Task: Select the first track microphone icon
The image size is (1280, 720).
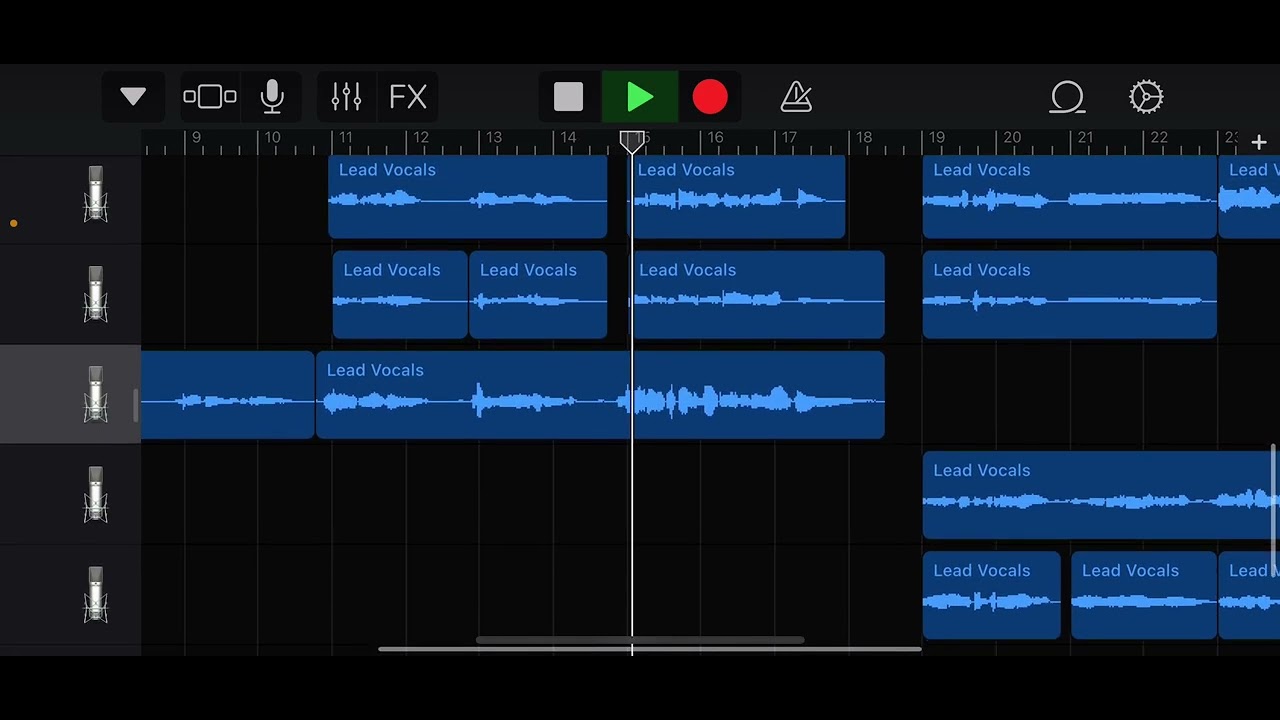Action: click(95, 195)
